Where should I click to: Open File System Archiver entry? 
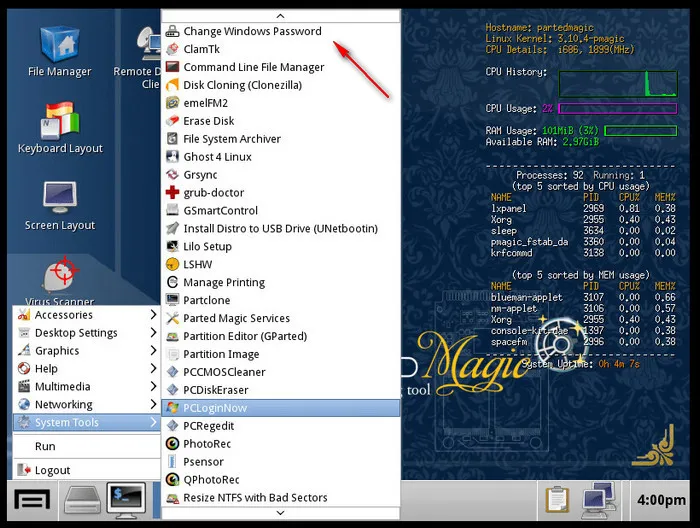coord(280,139)
